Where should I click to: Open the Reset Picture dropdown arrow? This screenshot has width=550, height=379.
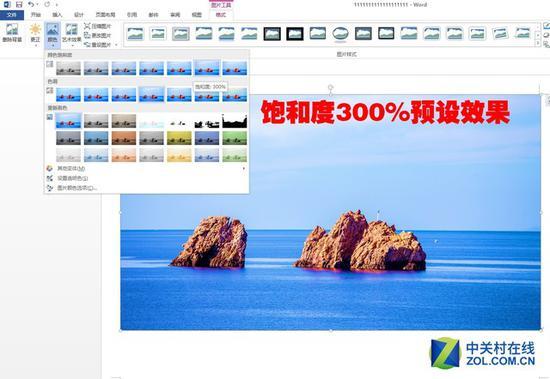point(116,45)
